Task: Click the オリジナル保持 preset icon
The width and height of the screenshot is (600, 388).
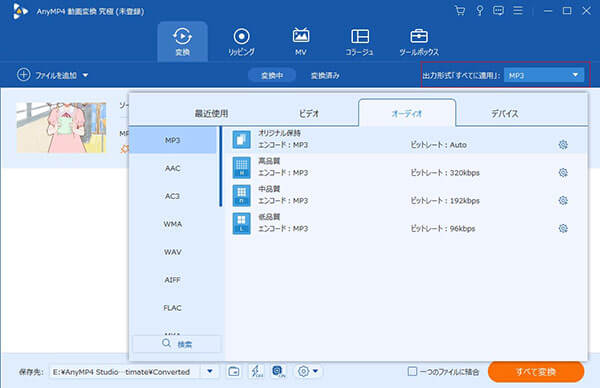Action: tap(241, 139)
